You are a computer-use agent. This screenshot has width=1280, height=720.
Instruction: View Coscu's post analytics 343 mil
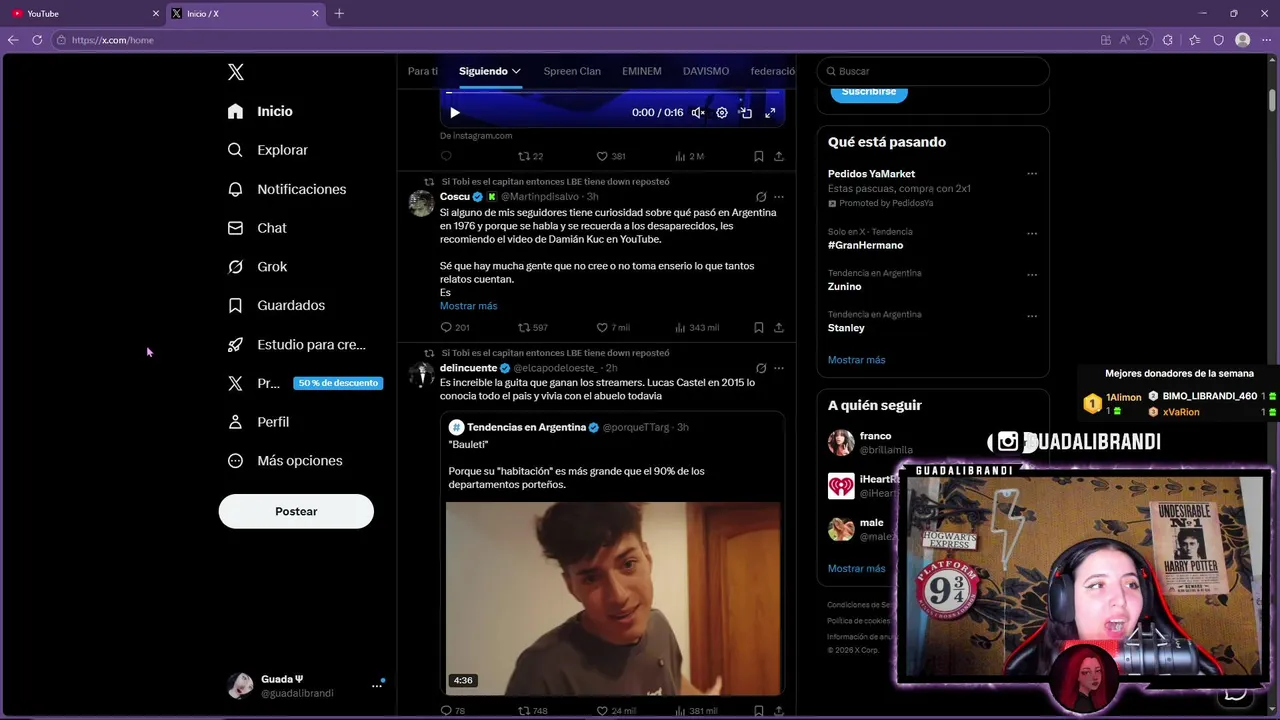[x=697, y=327]
